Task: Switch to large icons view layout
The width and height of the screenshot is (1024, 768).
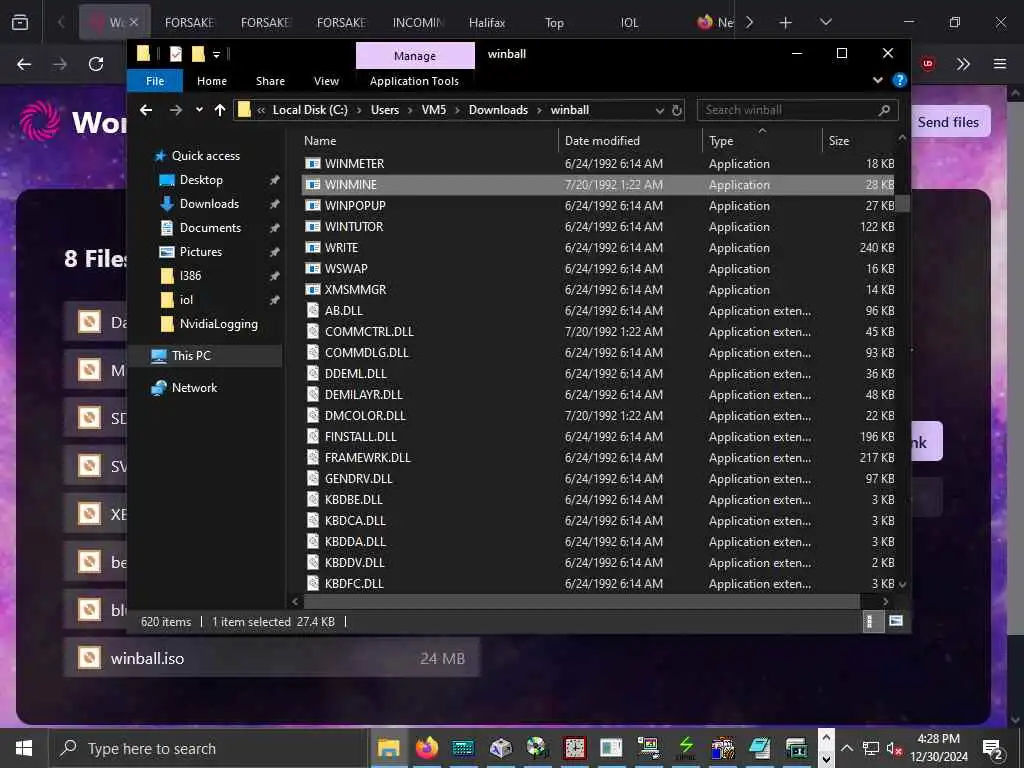Action: click(895, 621)
